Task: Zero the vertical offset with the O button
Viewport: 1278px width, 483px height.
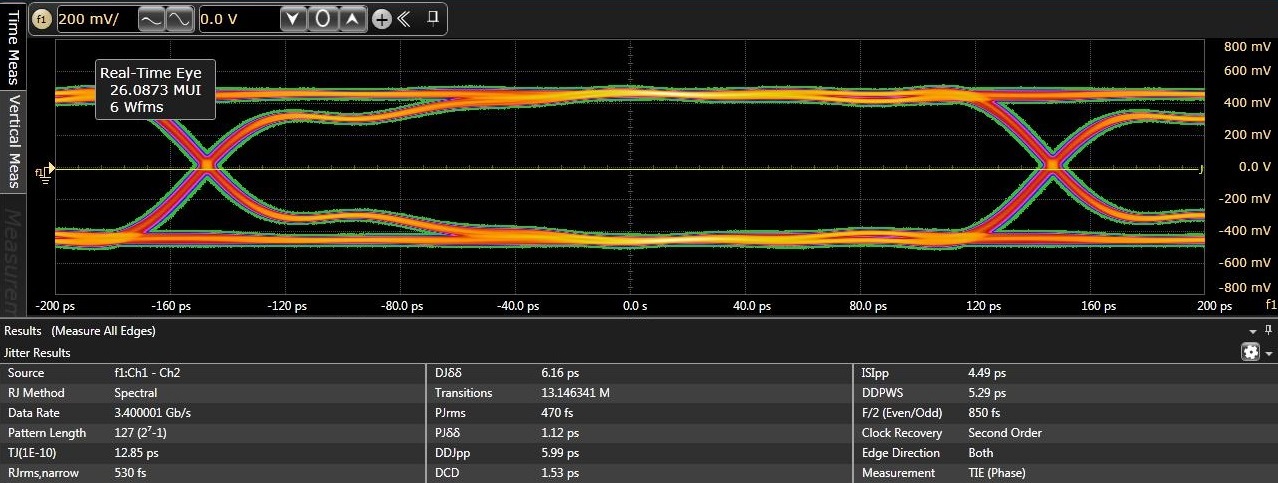Action: click(x=322, y=19)
